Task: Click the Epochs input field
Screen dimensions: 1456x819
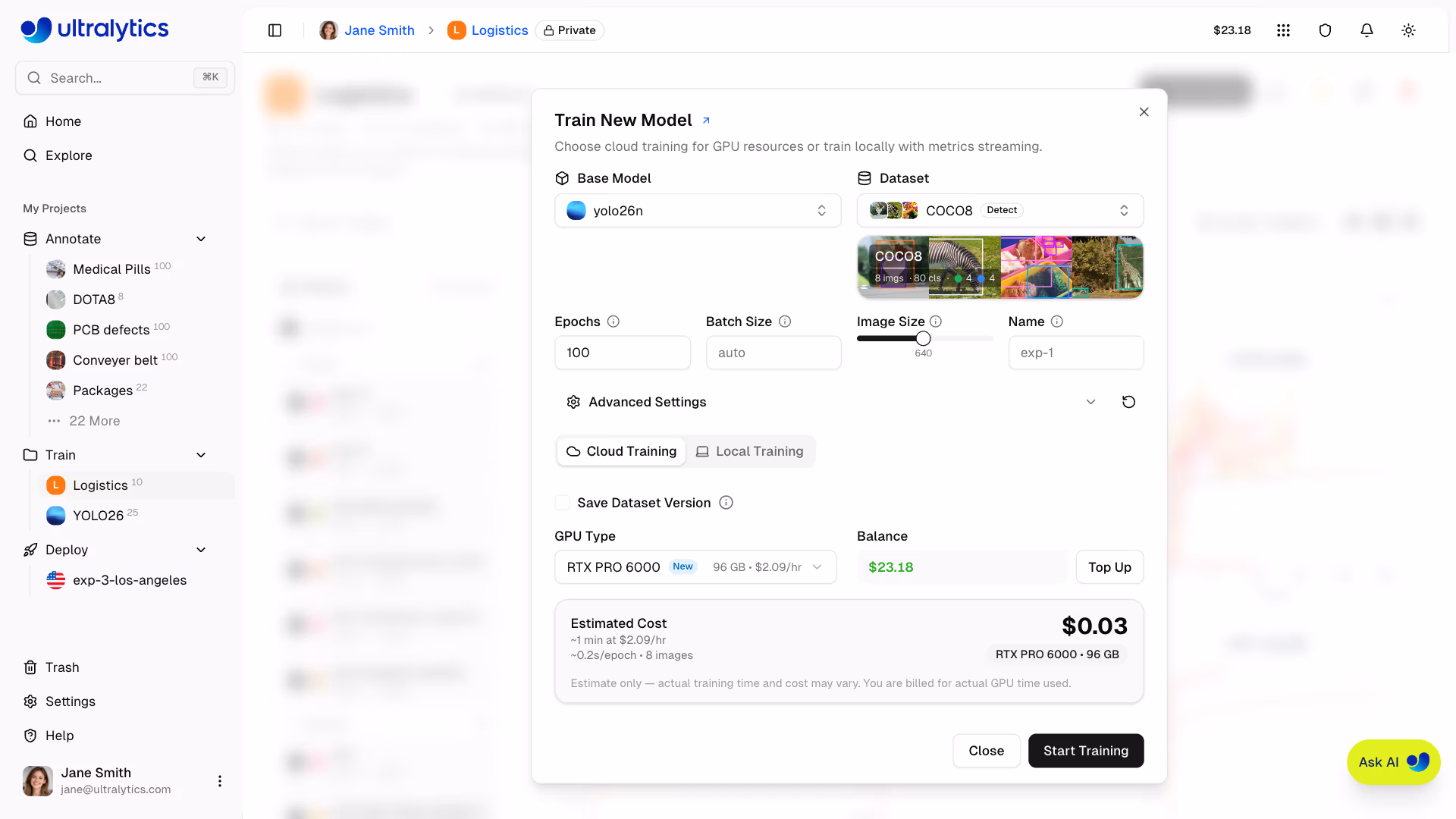Action: tap(622, 353)
